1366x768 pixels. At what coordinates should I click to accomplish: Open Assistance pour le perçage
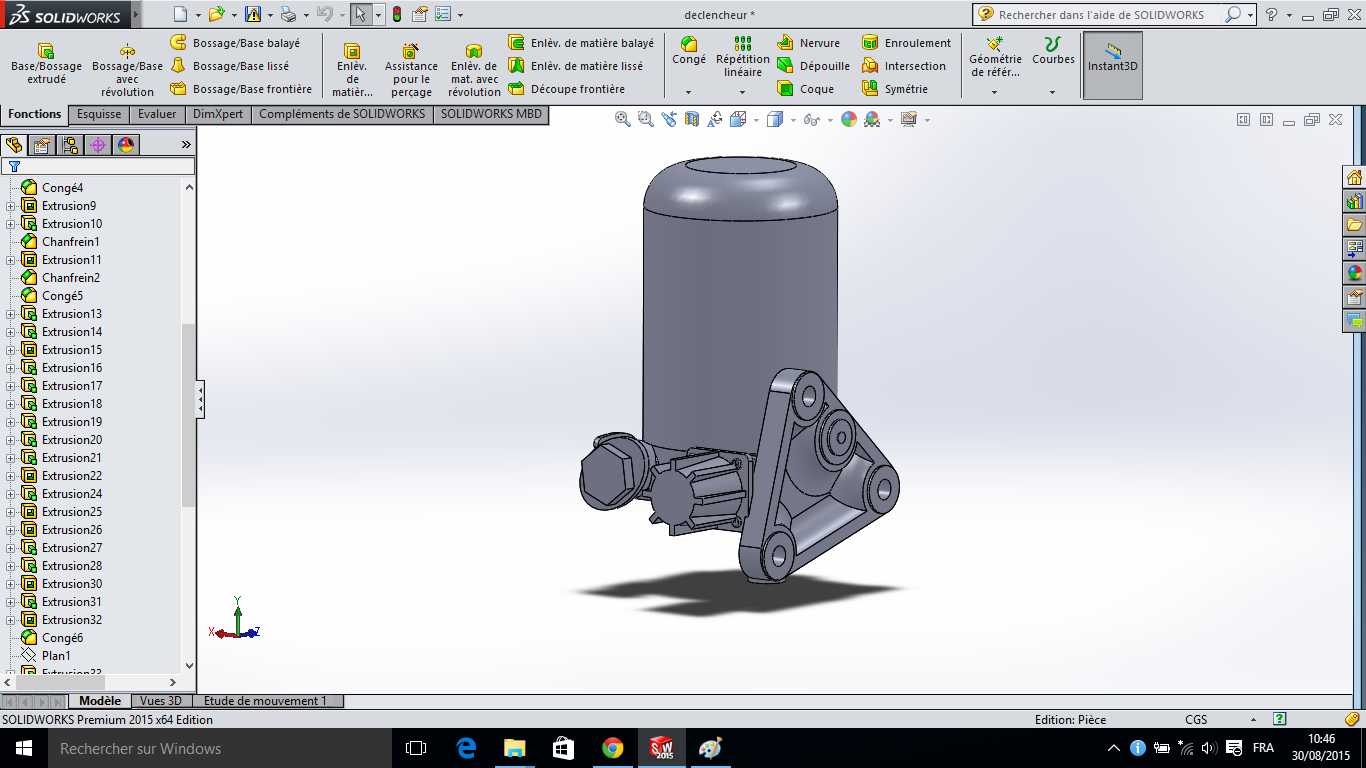tap(411, 70)
